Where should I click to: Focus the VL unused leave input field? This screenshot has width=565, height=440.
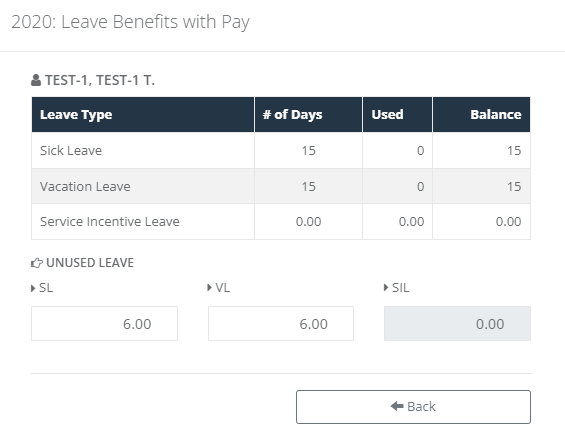coord(281,324)
